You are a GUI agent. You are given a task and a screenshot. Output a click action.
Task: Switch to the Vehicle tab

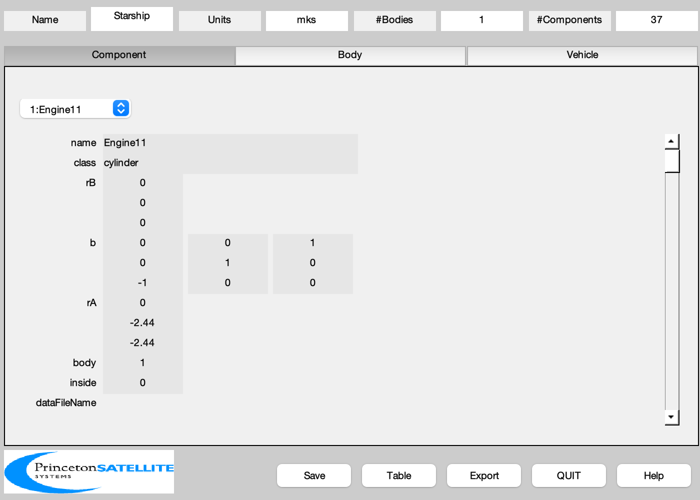coord(582,55)
